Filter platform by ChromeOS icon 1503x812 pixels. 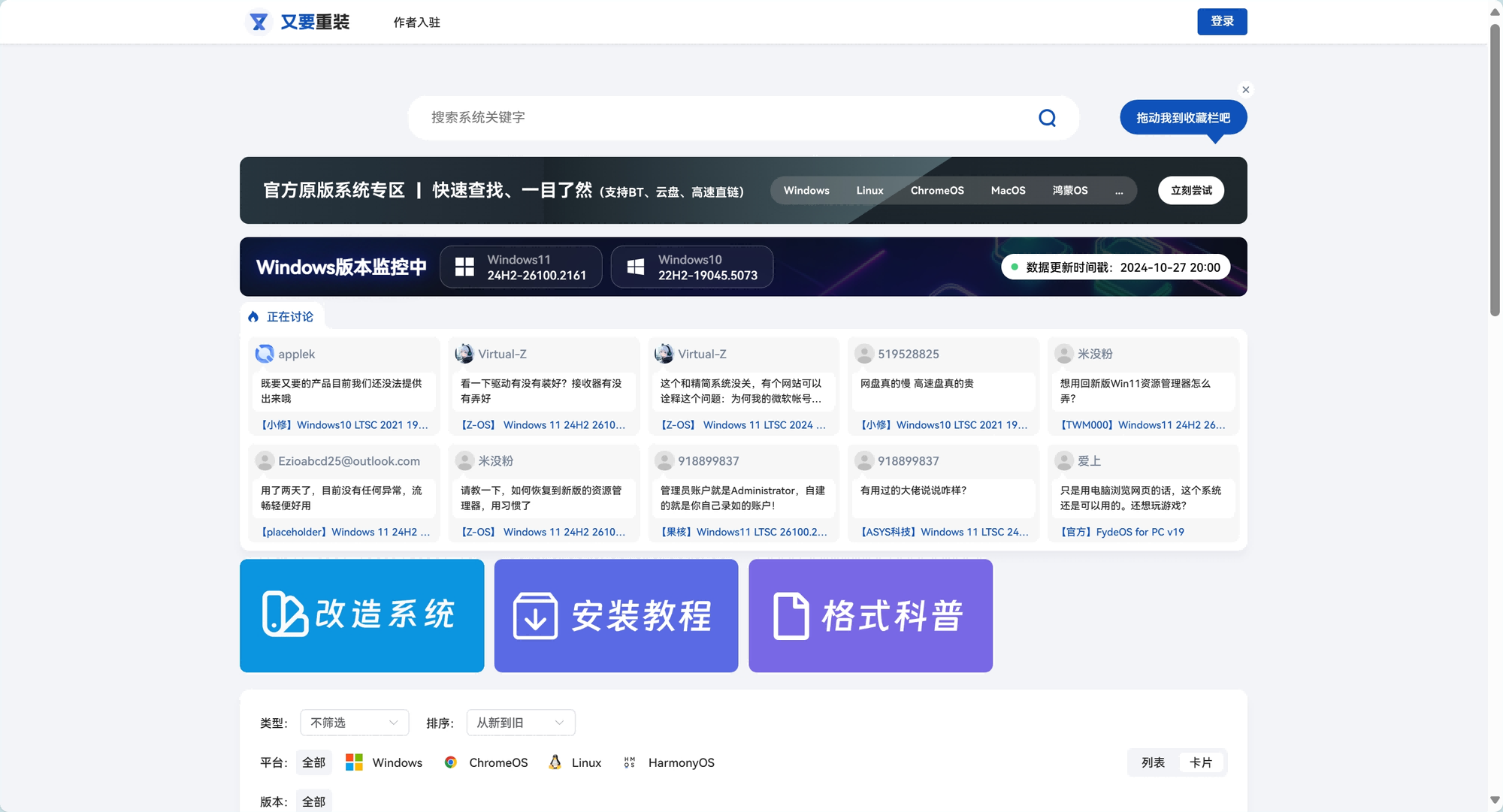point(451,762)
